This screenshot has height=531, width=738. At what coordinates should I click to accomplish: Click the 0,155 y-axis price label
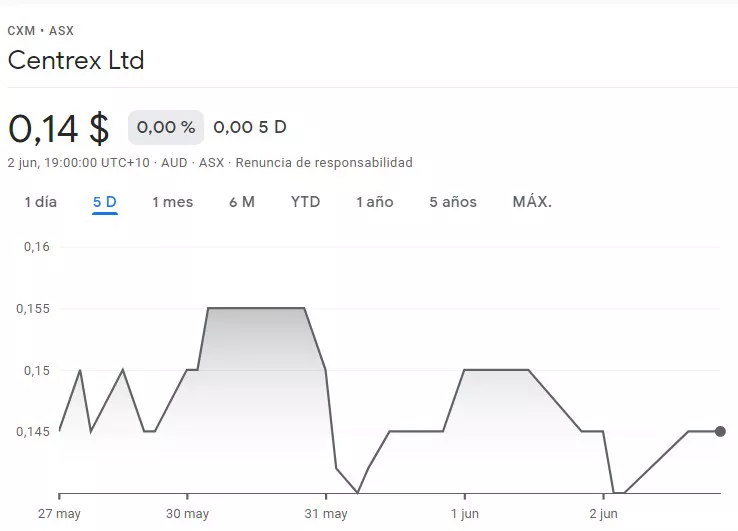click(x=32, y=309)
